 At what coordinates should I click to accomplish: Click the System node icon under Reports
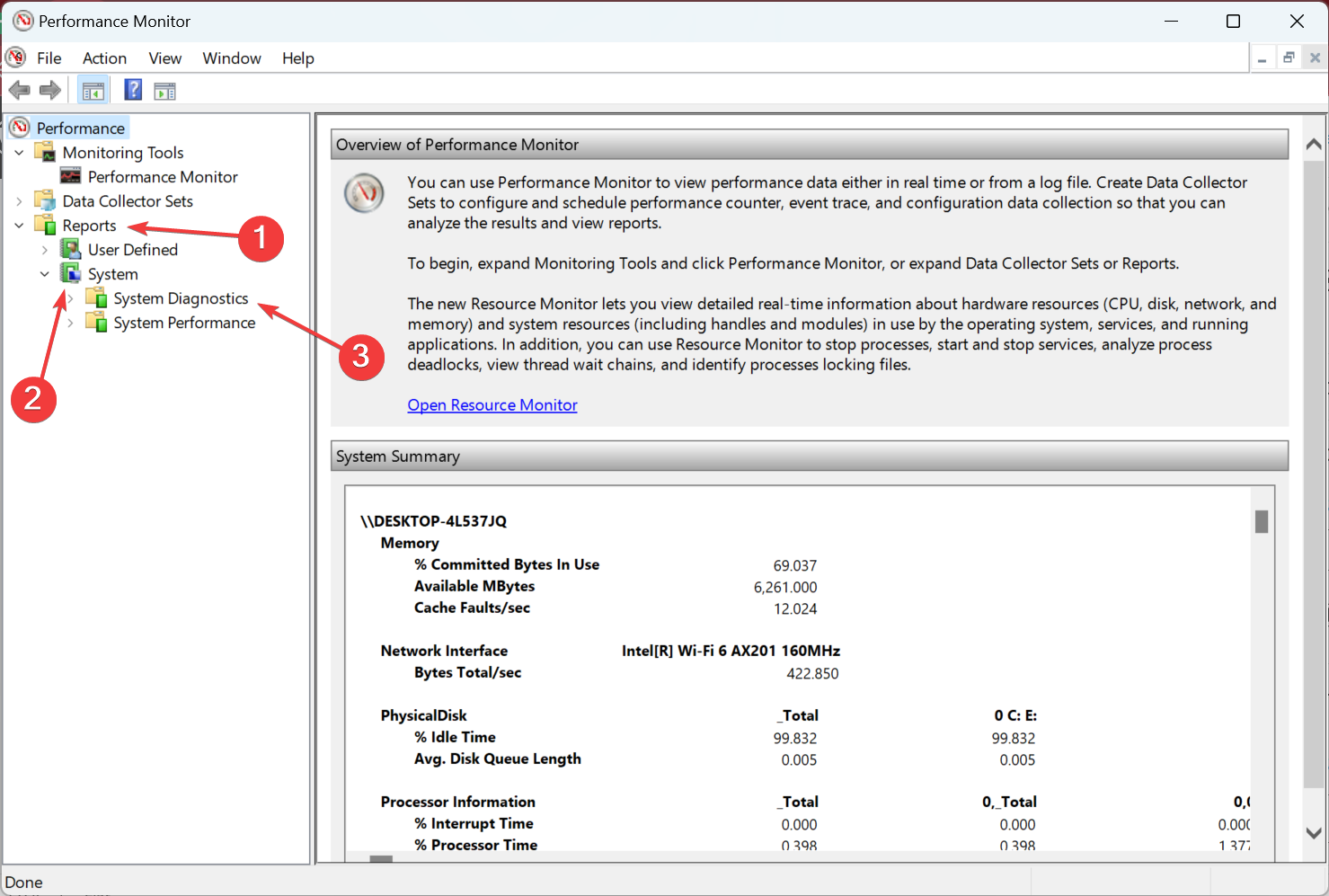click(71, 273)
